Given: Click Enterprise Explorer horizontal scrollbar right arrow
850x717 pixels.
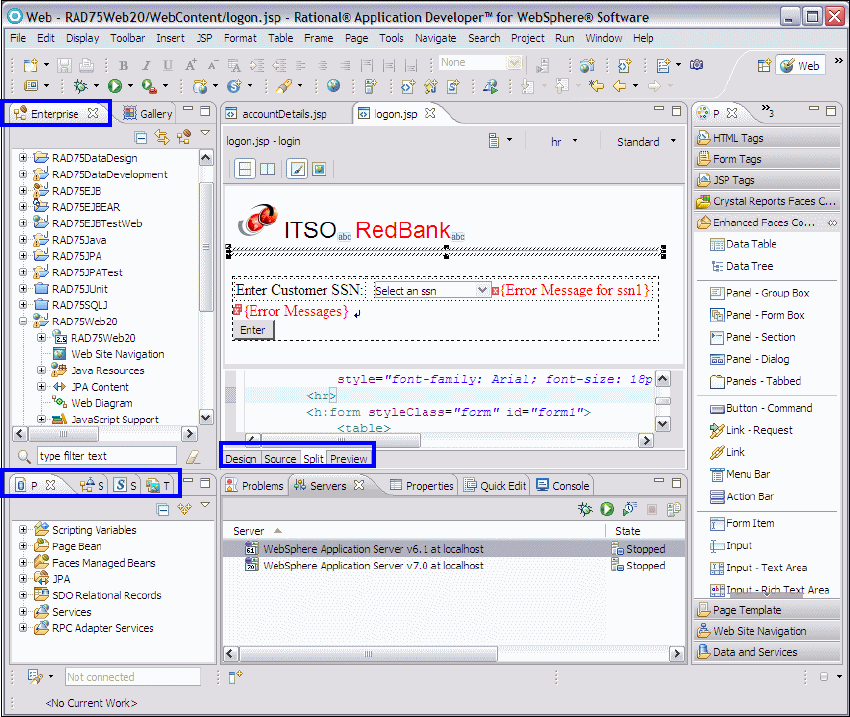Looking at the screenshot, I should [x=189, y=434].
